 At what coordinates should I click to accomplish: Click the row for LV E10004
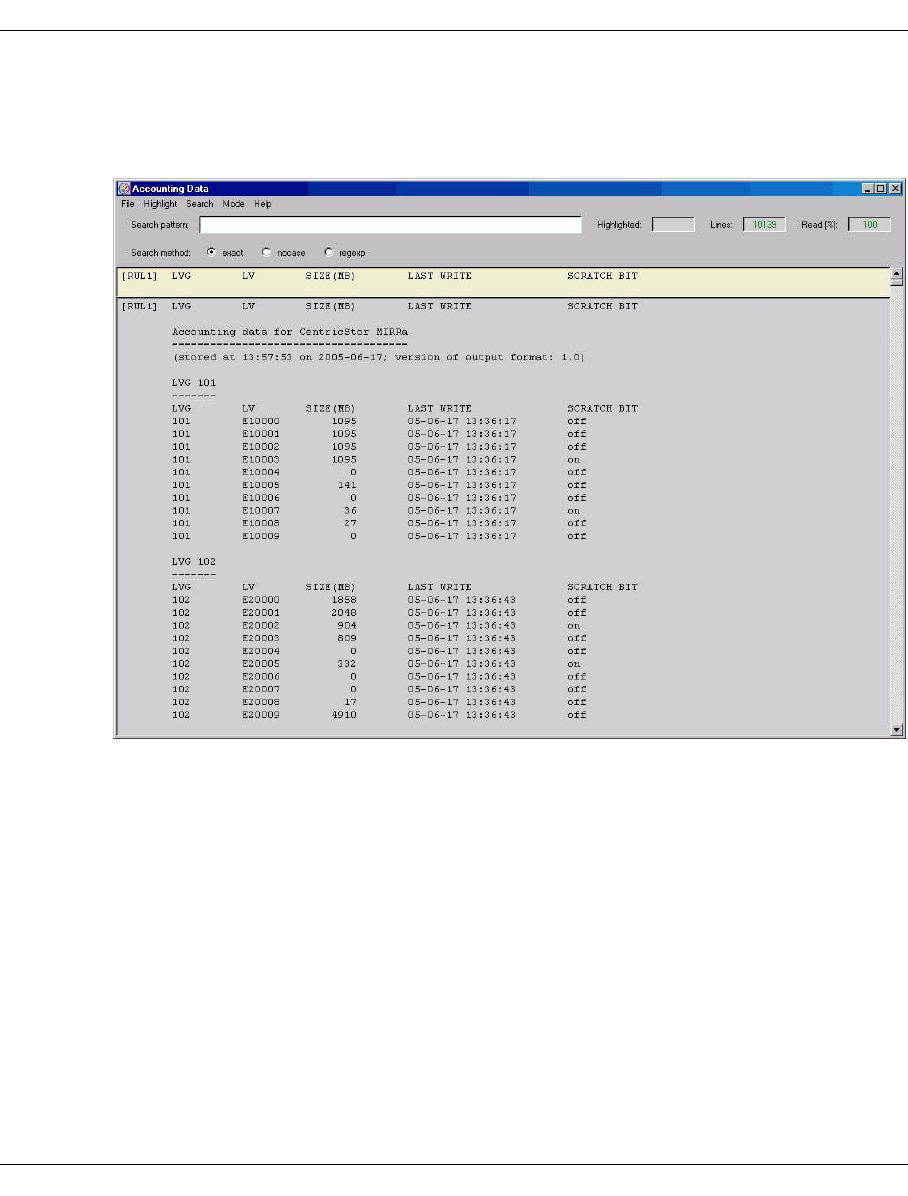pos(379,472)
